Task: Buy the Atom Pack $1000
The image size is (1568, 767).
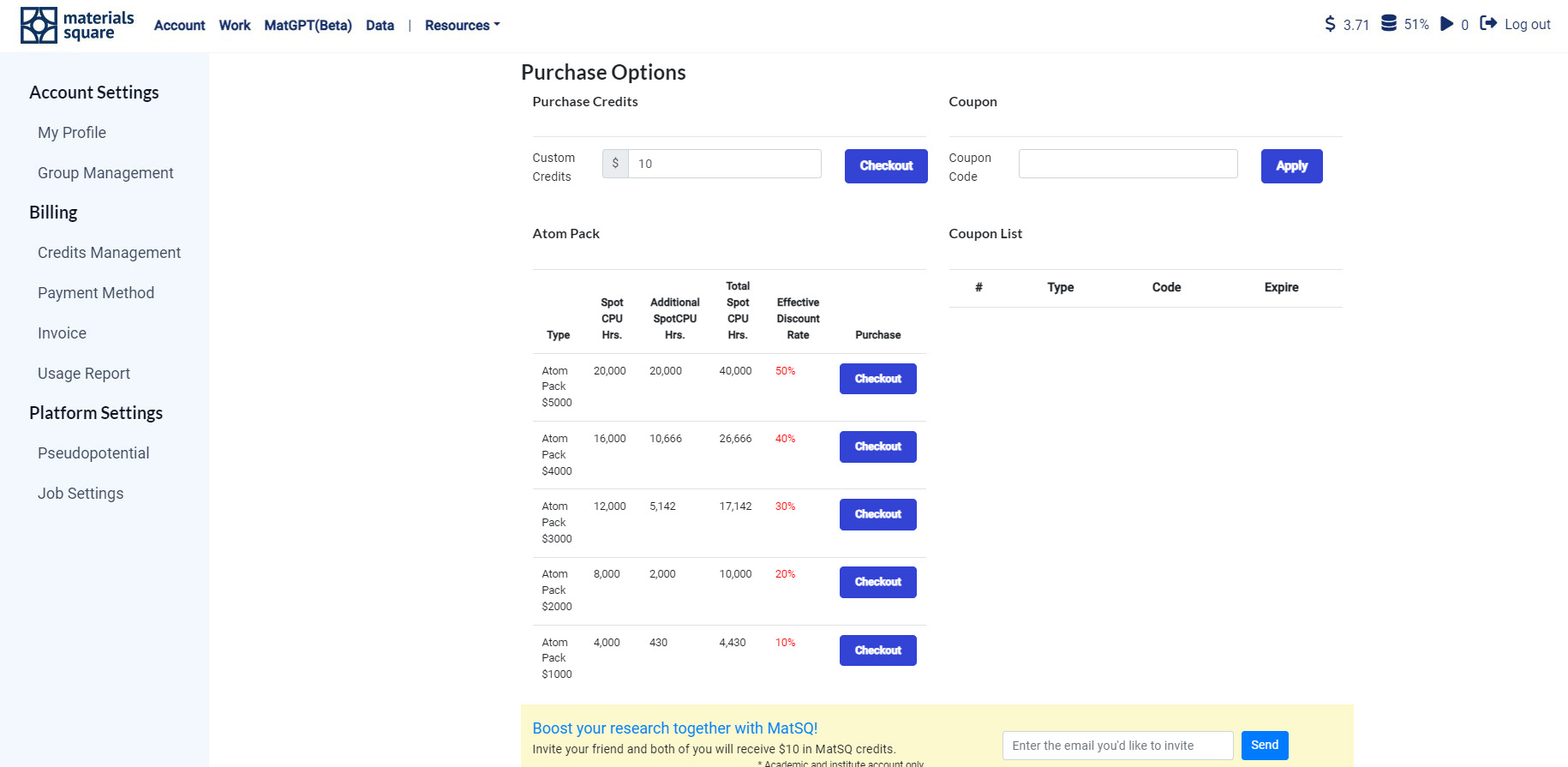Action: point(877,650)
